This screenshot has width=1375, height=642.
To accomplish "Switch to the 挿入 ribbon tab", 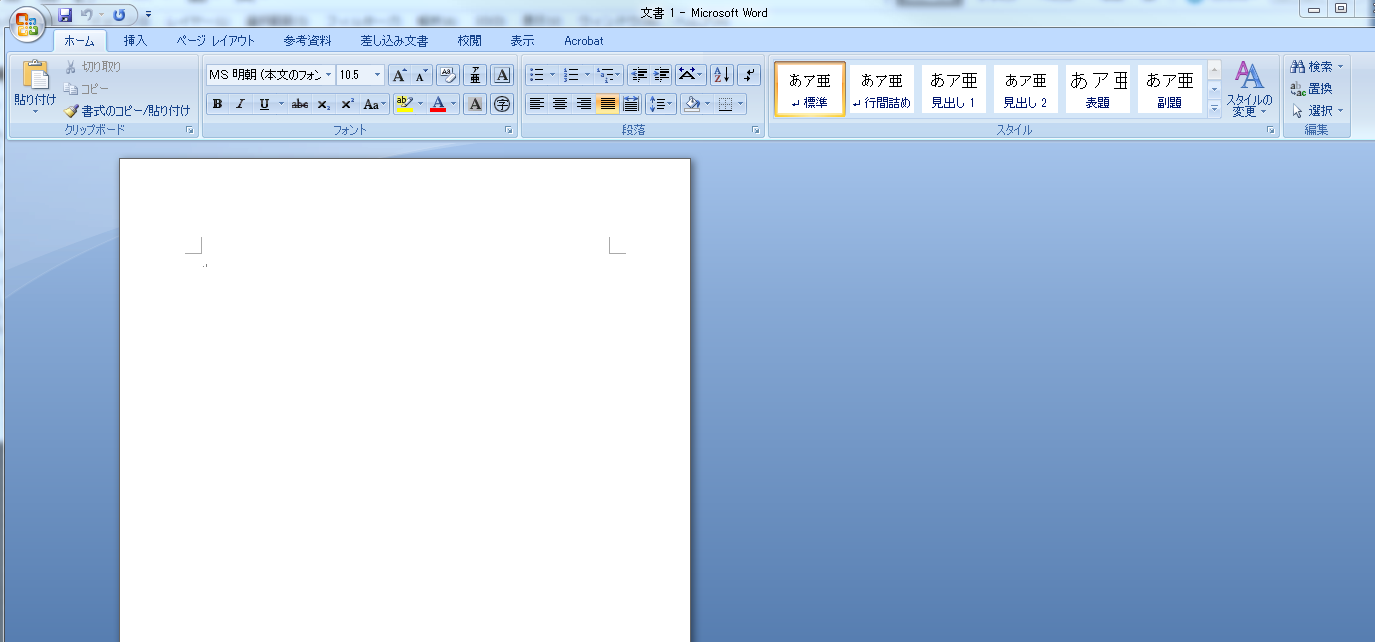I will (137, 41).
